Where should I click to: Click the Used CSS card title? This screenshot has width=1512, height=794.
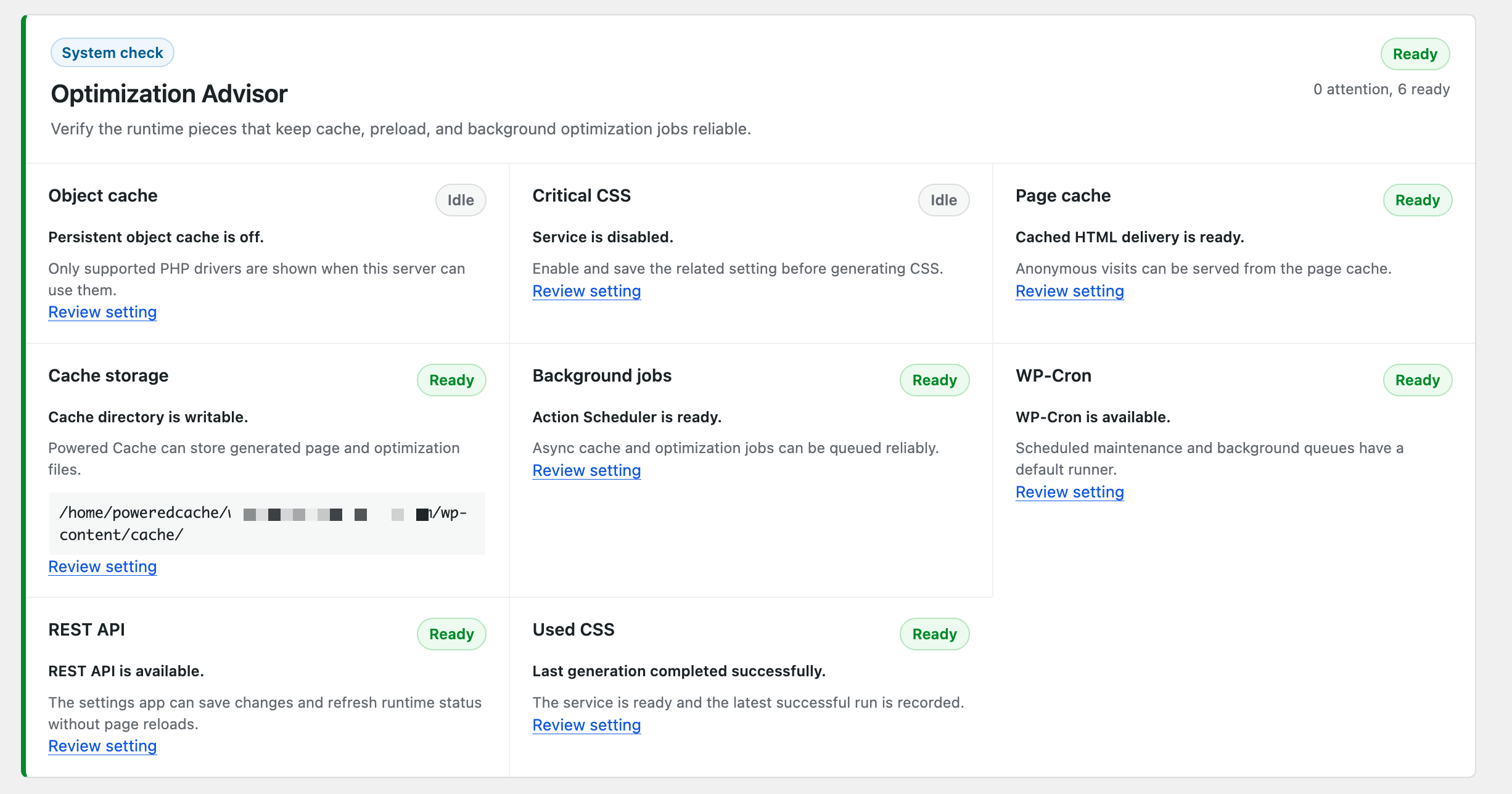[x=573, y=629]
